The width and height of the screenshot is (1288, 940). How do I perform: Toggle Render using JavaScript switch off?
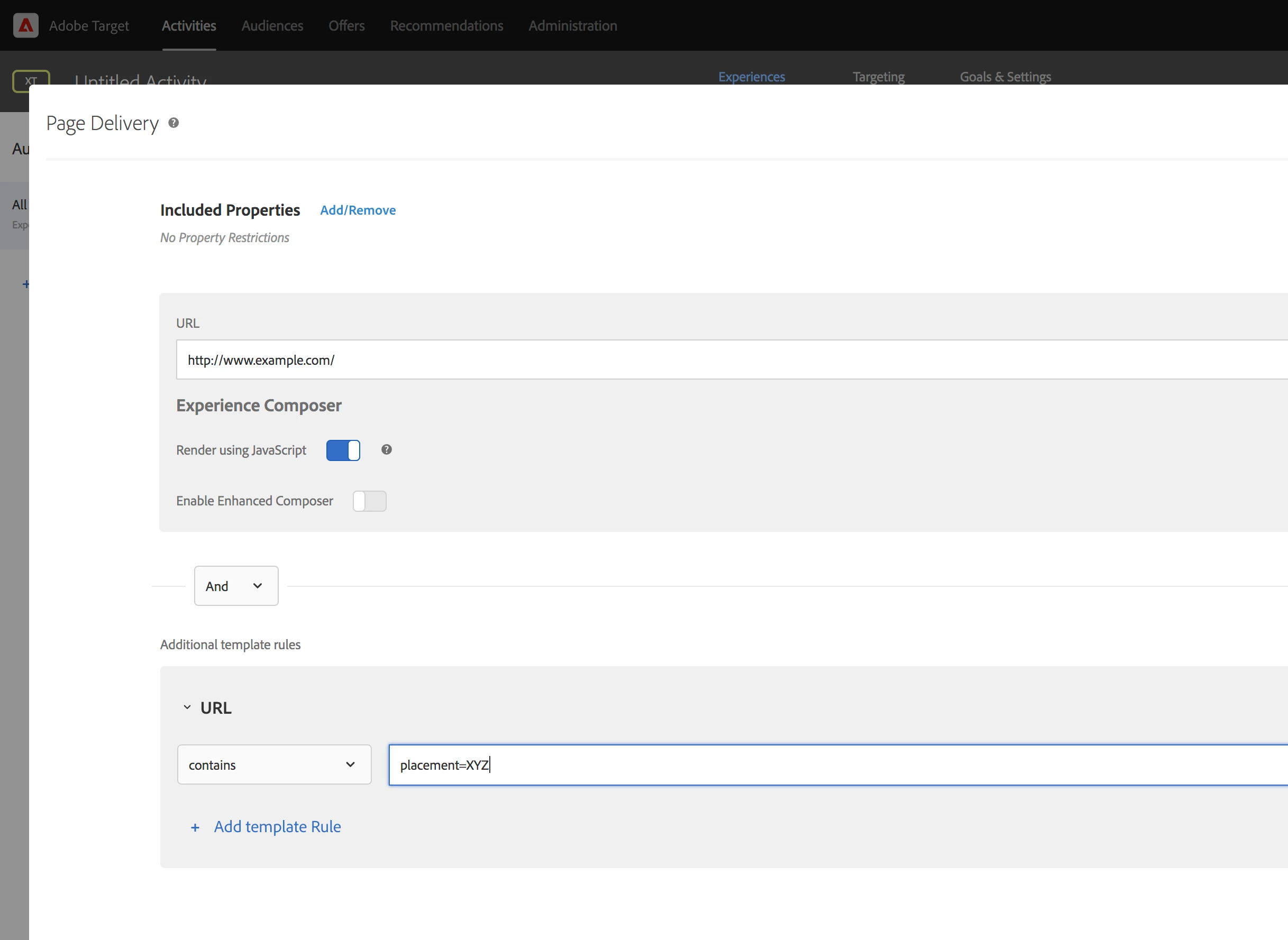(x=343, y=450)
